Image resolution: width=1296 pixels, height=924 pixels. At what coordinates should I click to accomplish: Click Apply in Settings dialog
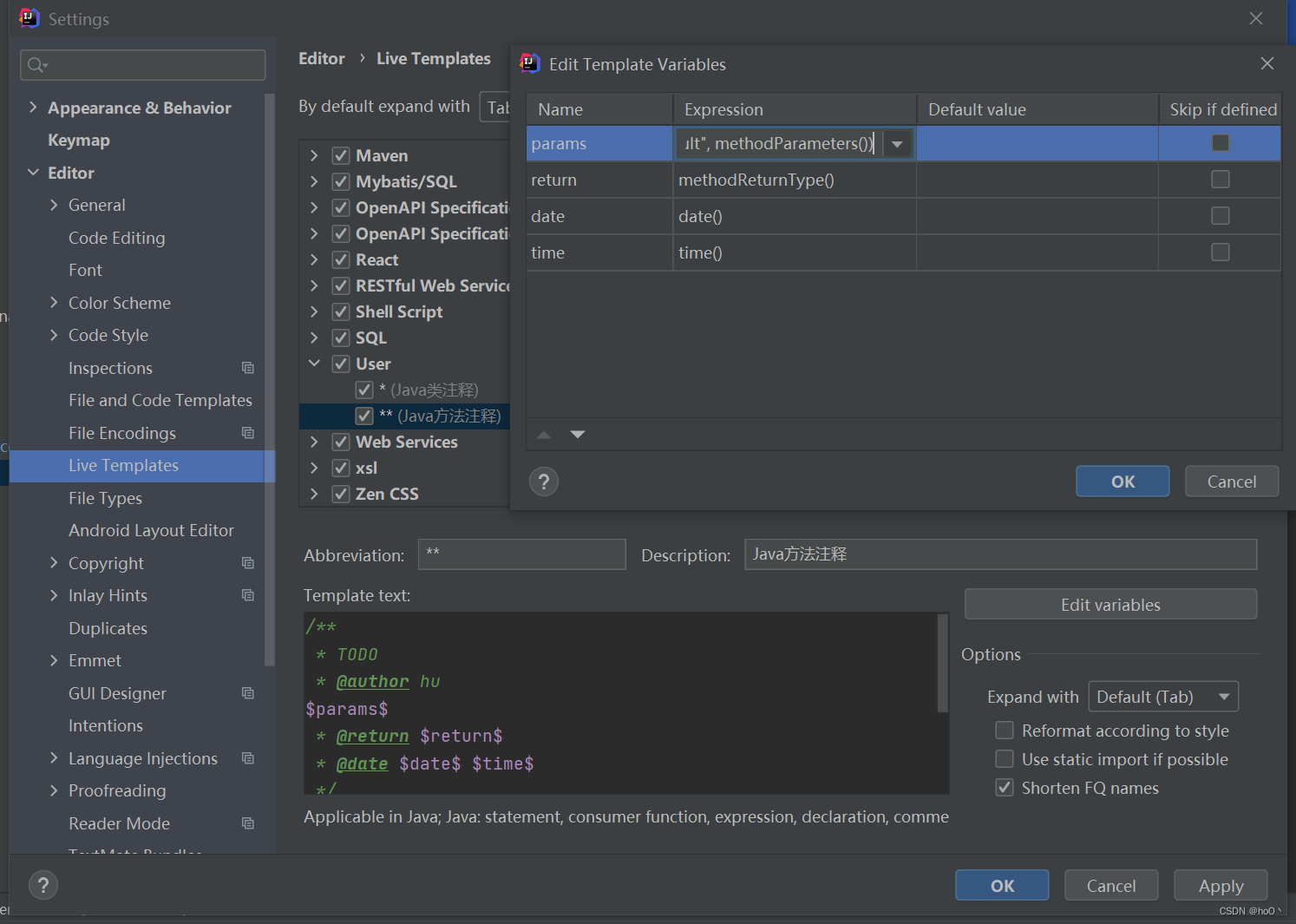1221,886
